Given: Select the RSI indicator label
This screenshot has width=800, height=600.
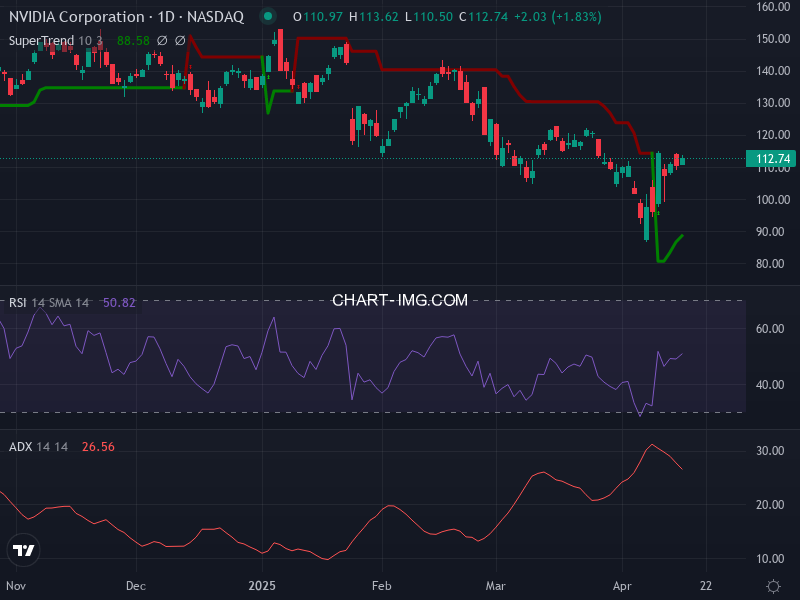Looking at the screenshot, I should pos(17,303).
